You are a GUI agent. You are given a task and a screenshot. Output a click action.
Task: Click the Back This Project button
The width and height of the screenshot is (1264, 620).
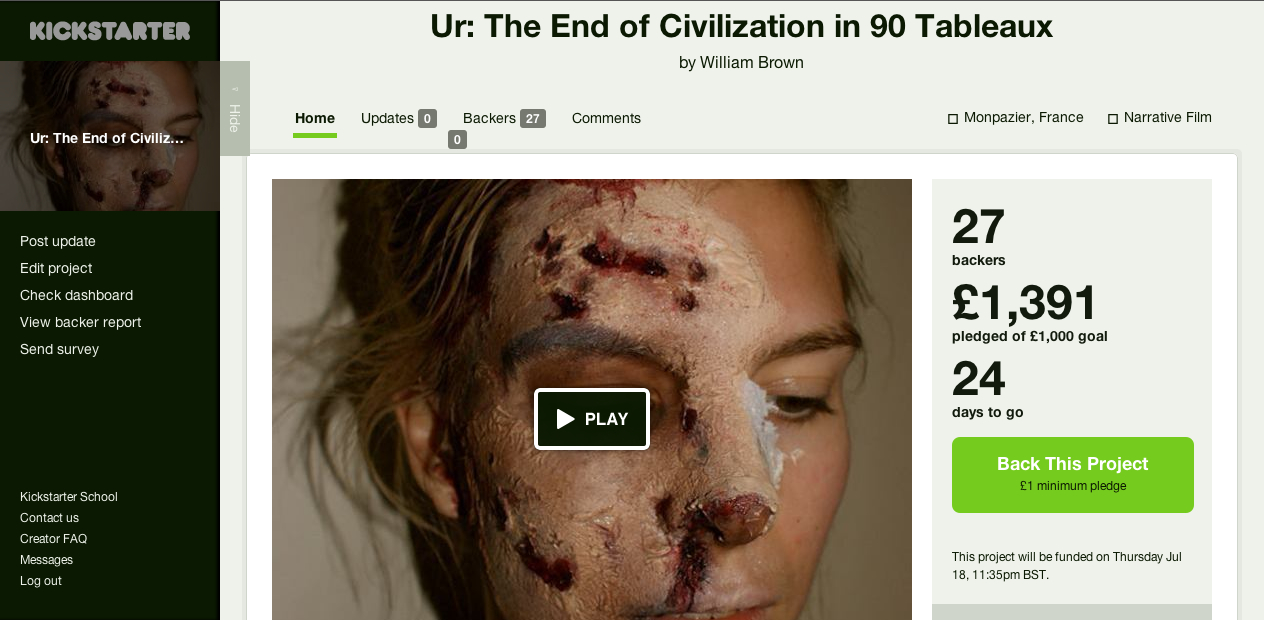point(1073,475)
